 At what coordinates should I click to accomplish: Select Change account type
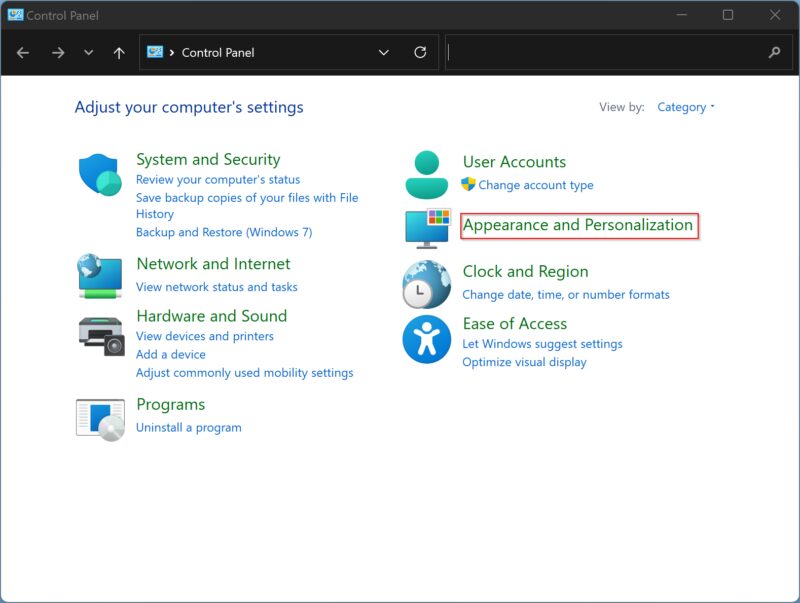click(536, 185)
